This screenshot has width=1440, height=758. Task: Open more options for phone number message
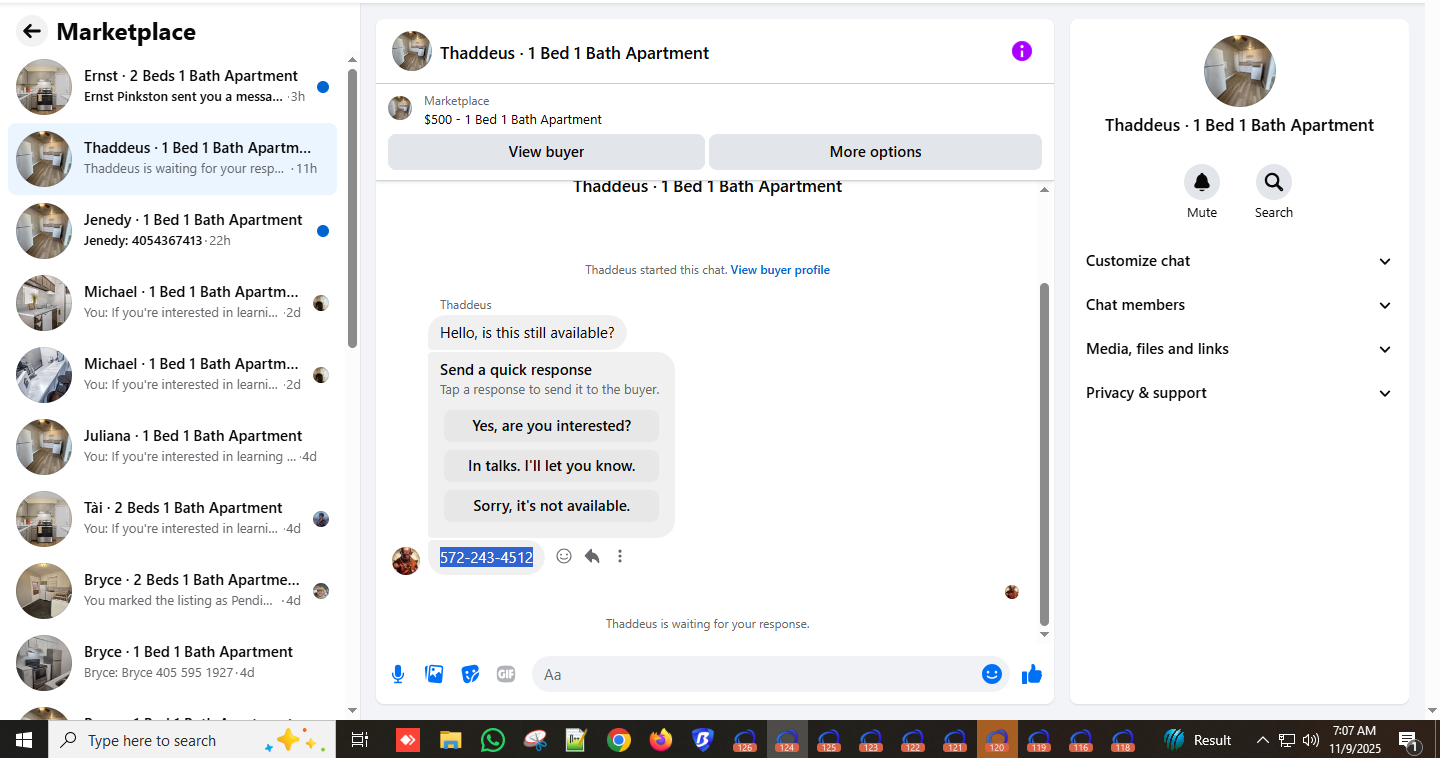(620, 556)
